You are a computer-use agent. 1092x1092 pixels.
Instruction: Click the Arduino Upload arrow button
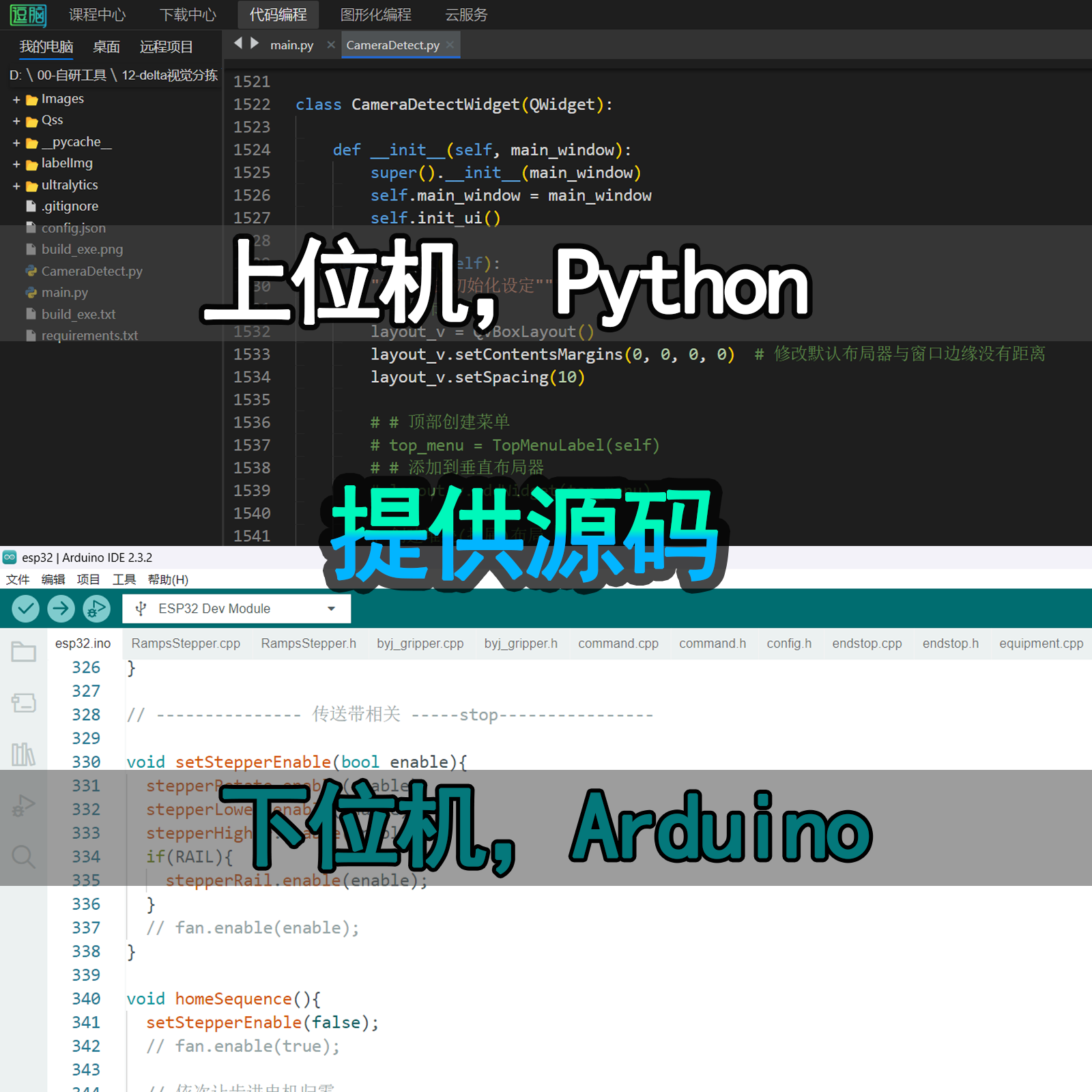(61, 608)
